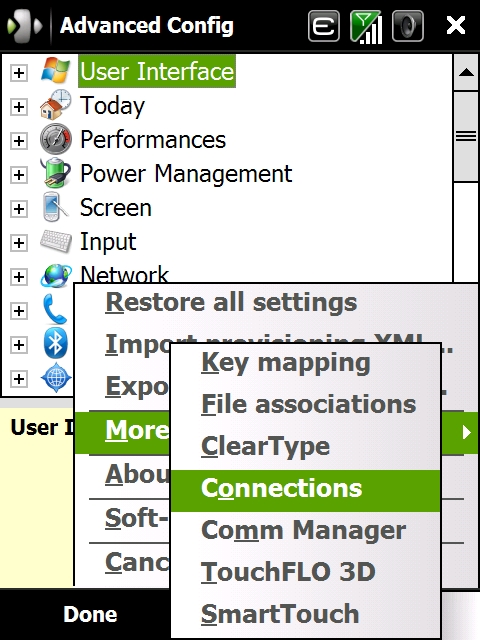Close Advanced Config with the X button
Viewport: 480px width, 640px height.
click(456, 26)
